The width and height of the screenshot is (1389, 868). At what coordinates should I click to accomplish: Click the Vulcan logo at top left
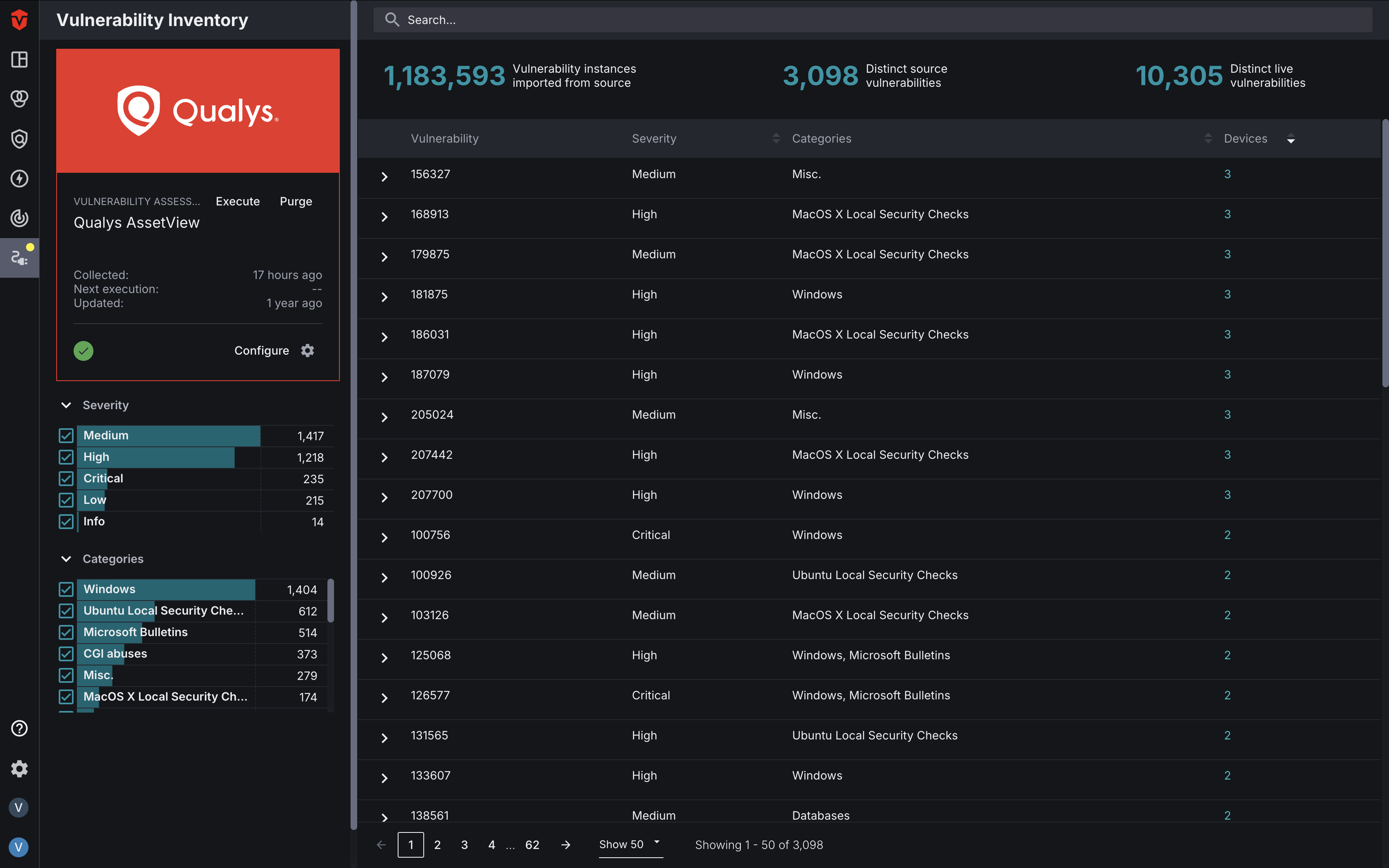19,19
